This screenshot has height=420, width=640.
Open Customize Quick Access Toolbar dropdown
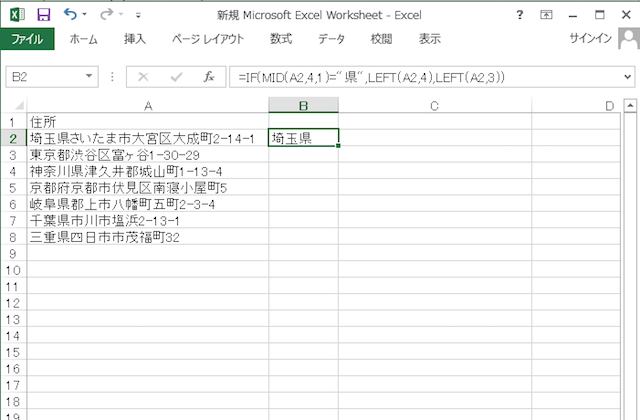(138, 16)
